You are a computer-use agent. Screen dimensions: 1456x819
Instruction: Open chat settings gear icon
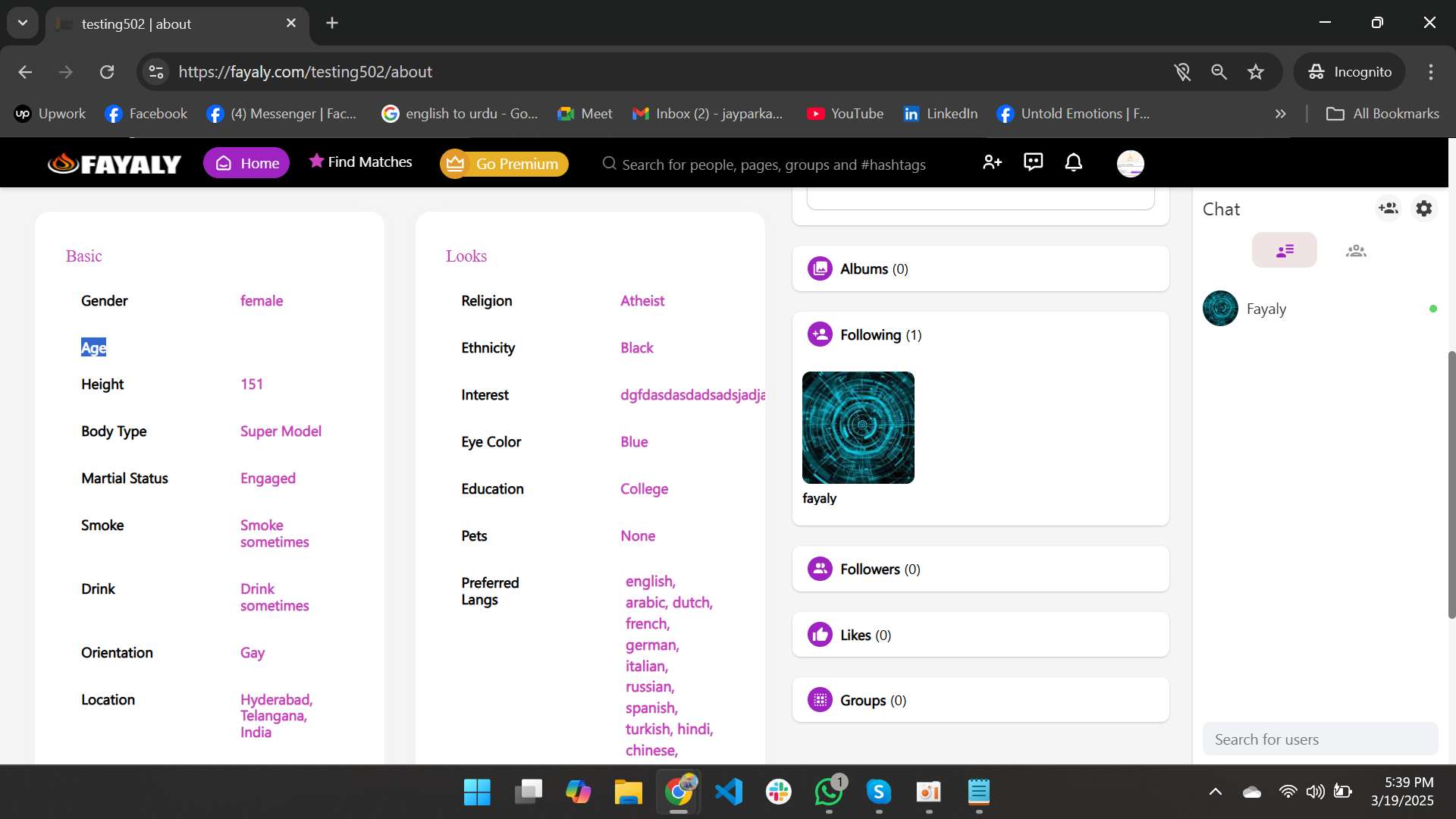pyautogui.click(x=1423, y=209)
